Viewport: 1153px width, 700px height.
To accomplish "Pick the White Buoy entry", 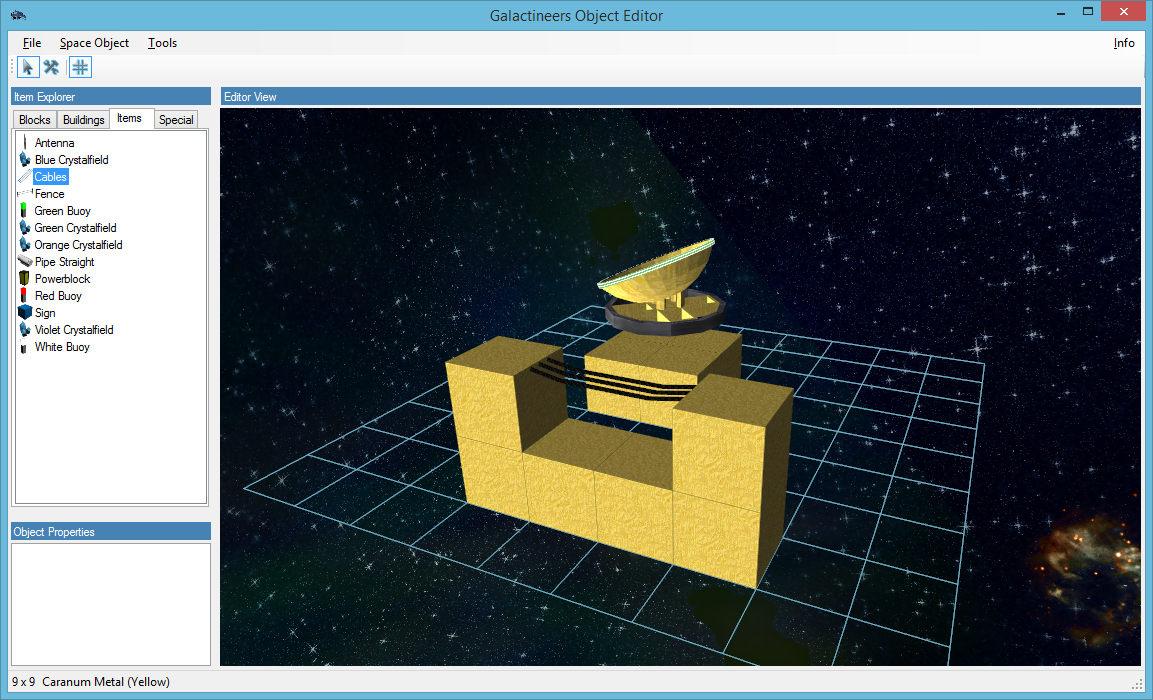I will [x=62, y=347].
